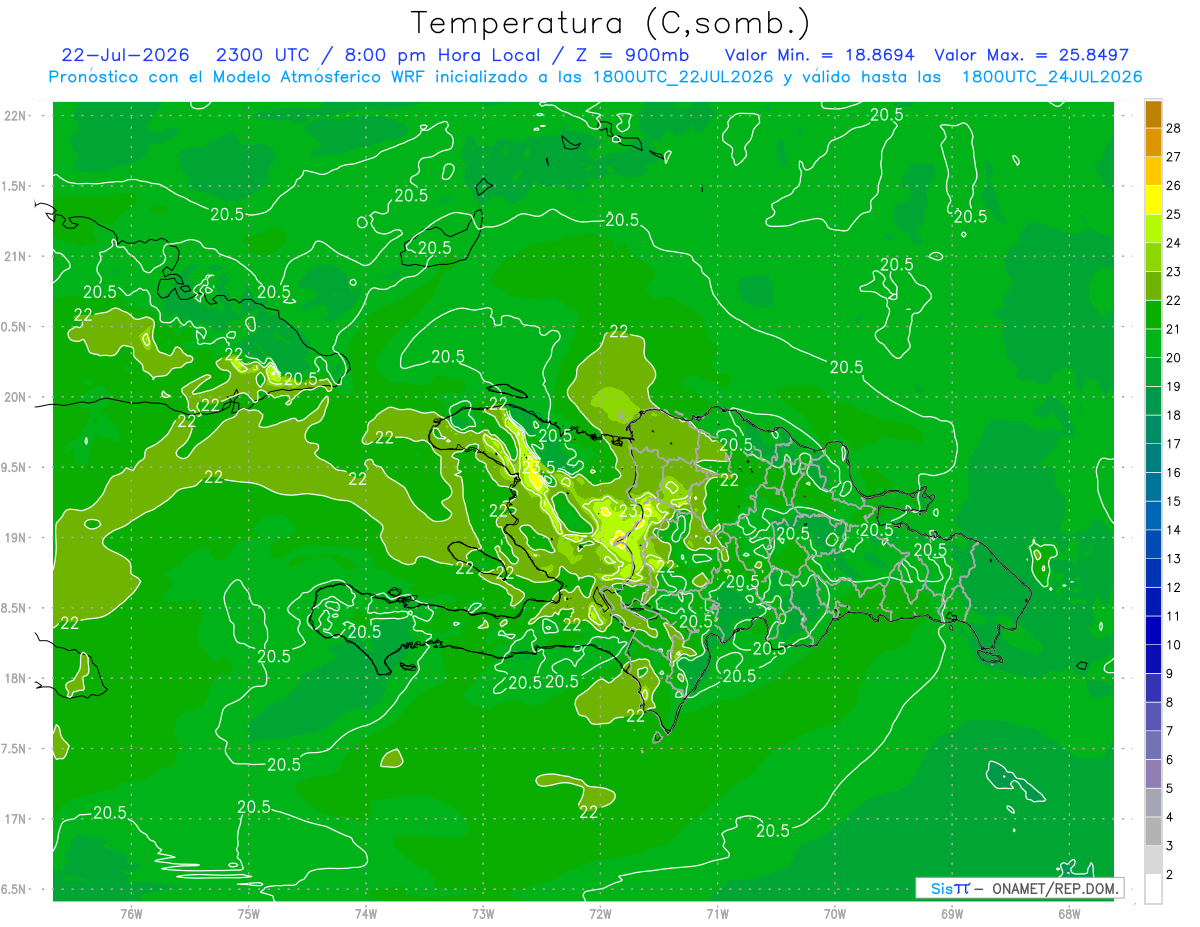This screenshot has width=1200, height=927.
Task: Click the '75W' longitude axis label
Action: [x=249, y=913]
